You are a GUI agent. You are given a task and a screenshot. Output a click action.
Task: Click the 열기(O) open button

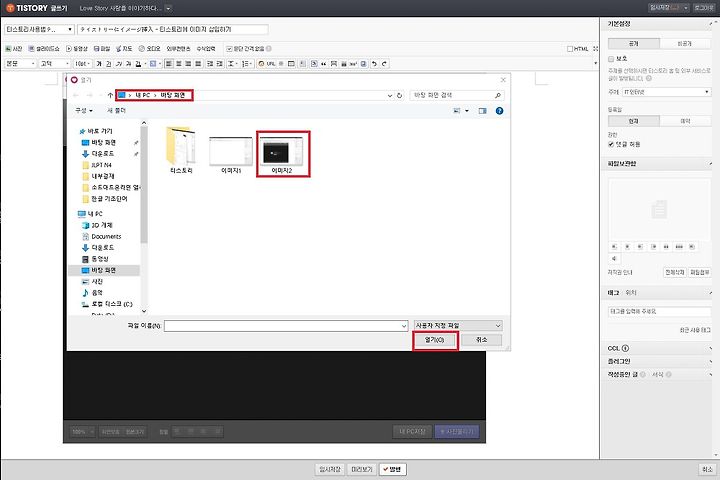(434, 340)
